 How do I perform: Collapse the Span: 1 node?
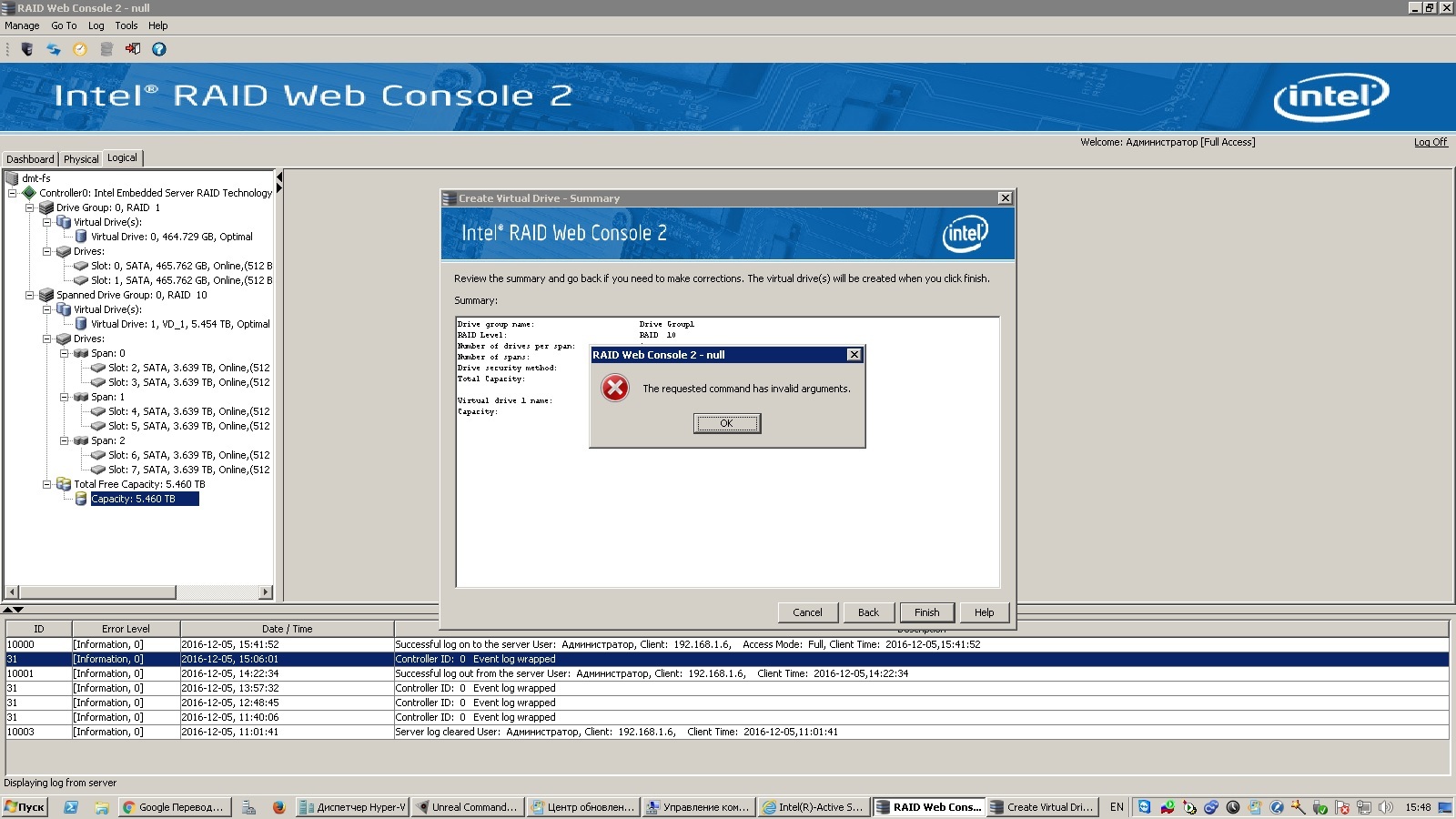tap(64, 397)
